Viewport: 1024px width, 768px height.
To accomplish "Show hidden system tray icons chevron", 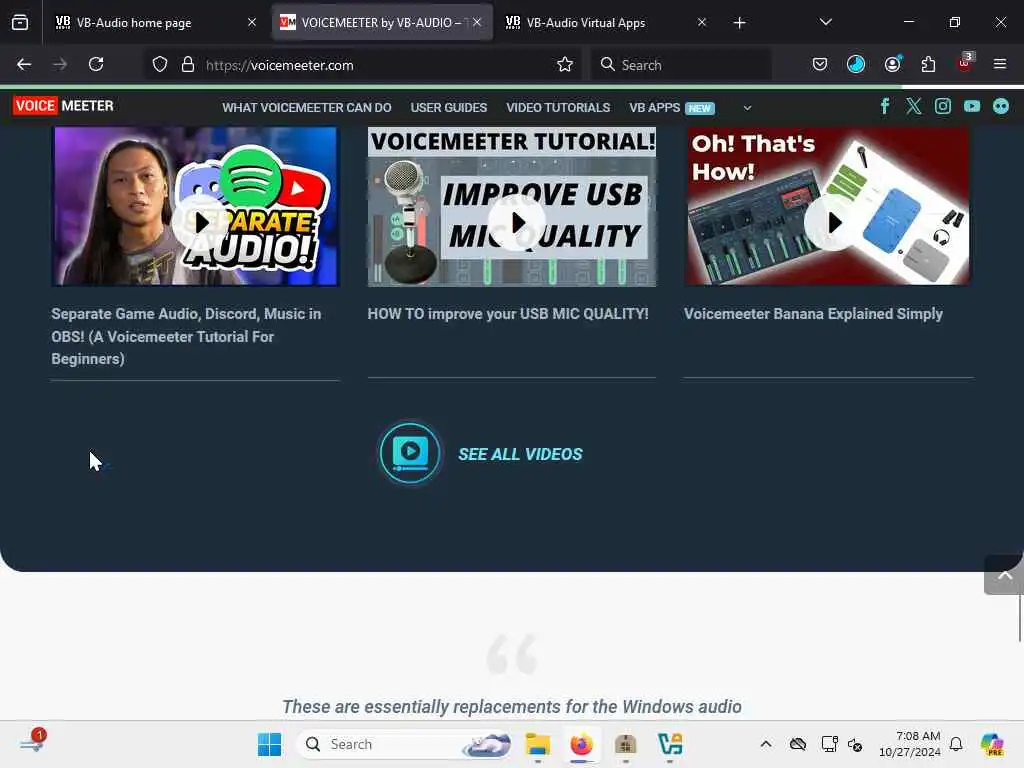I will pos(766,744).
